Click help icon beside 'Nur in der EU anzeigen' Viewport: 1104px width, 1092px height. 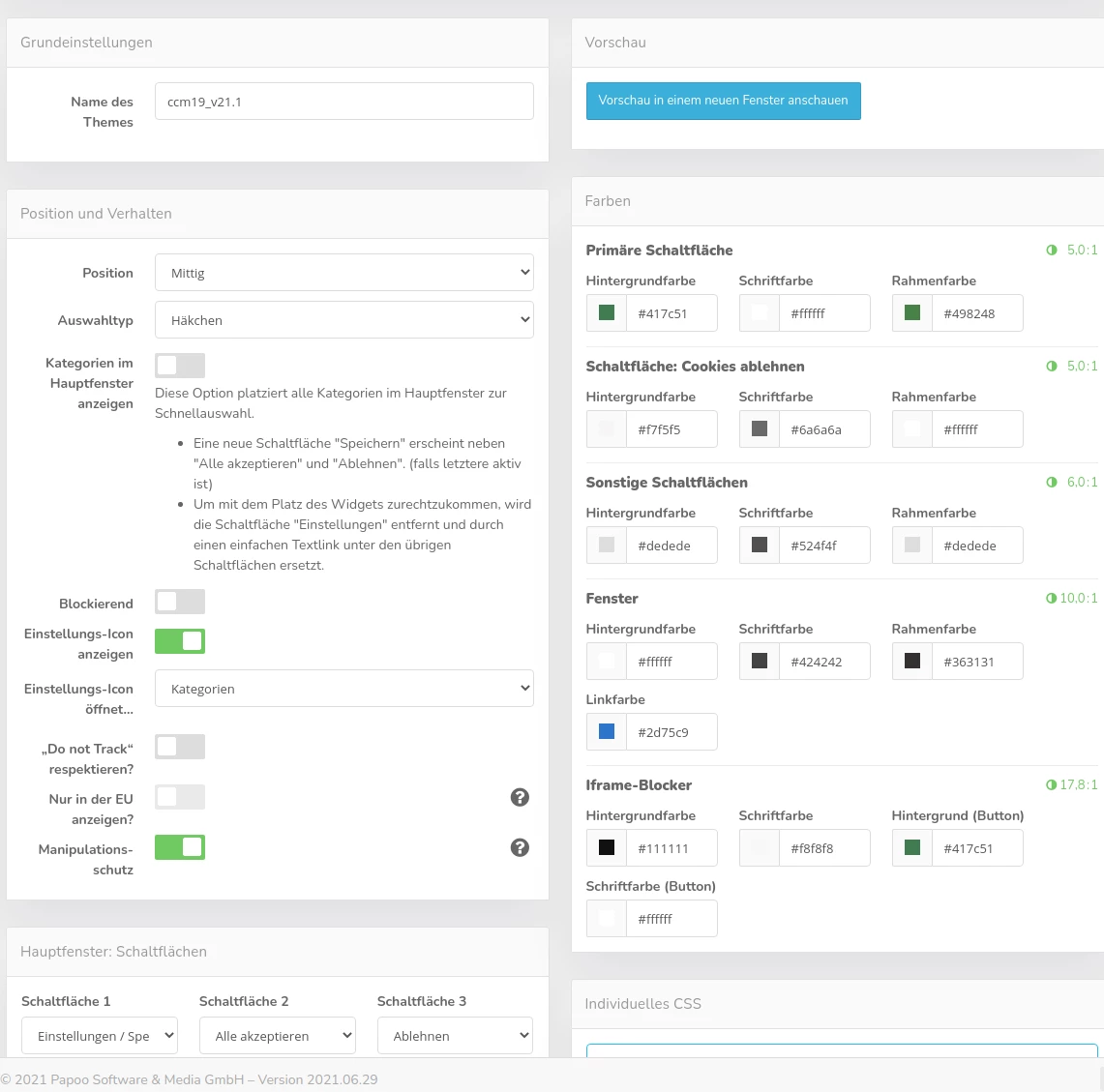coord(520,797)
